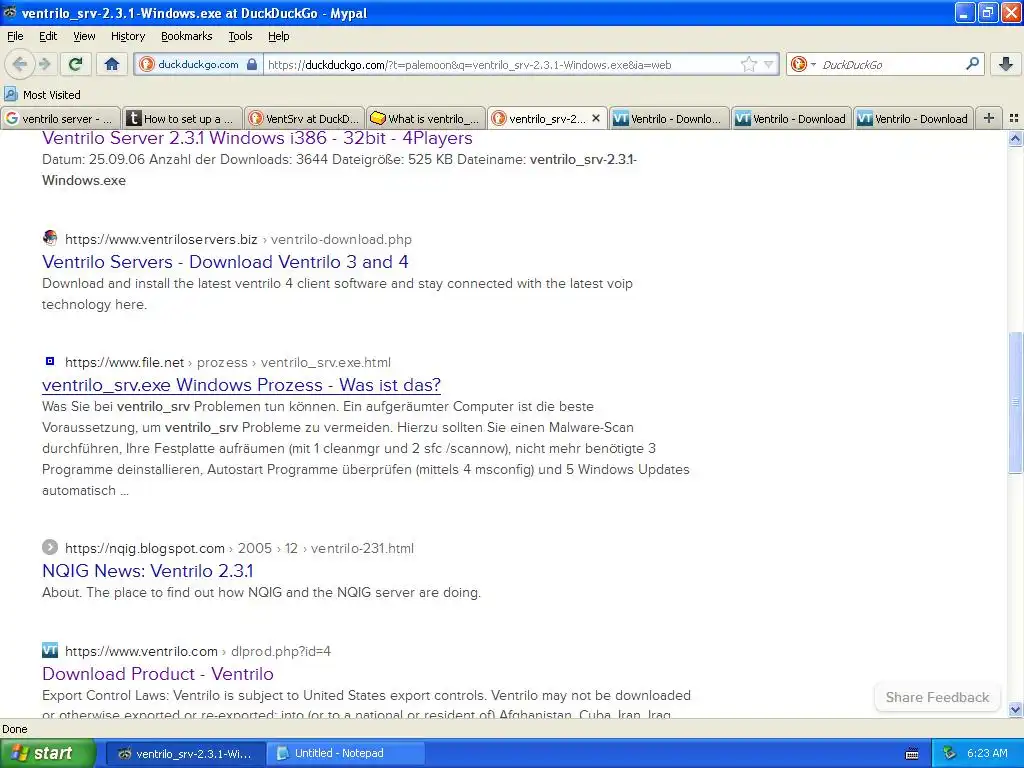
Task: Open the Most Visited bookmarks folder
Action: pyautogui.click(x=42, y=95)
